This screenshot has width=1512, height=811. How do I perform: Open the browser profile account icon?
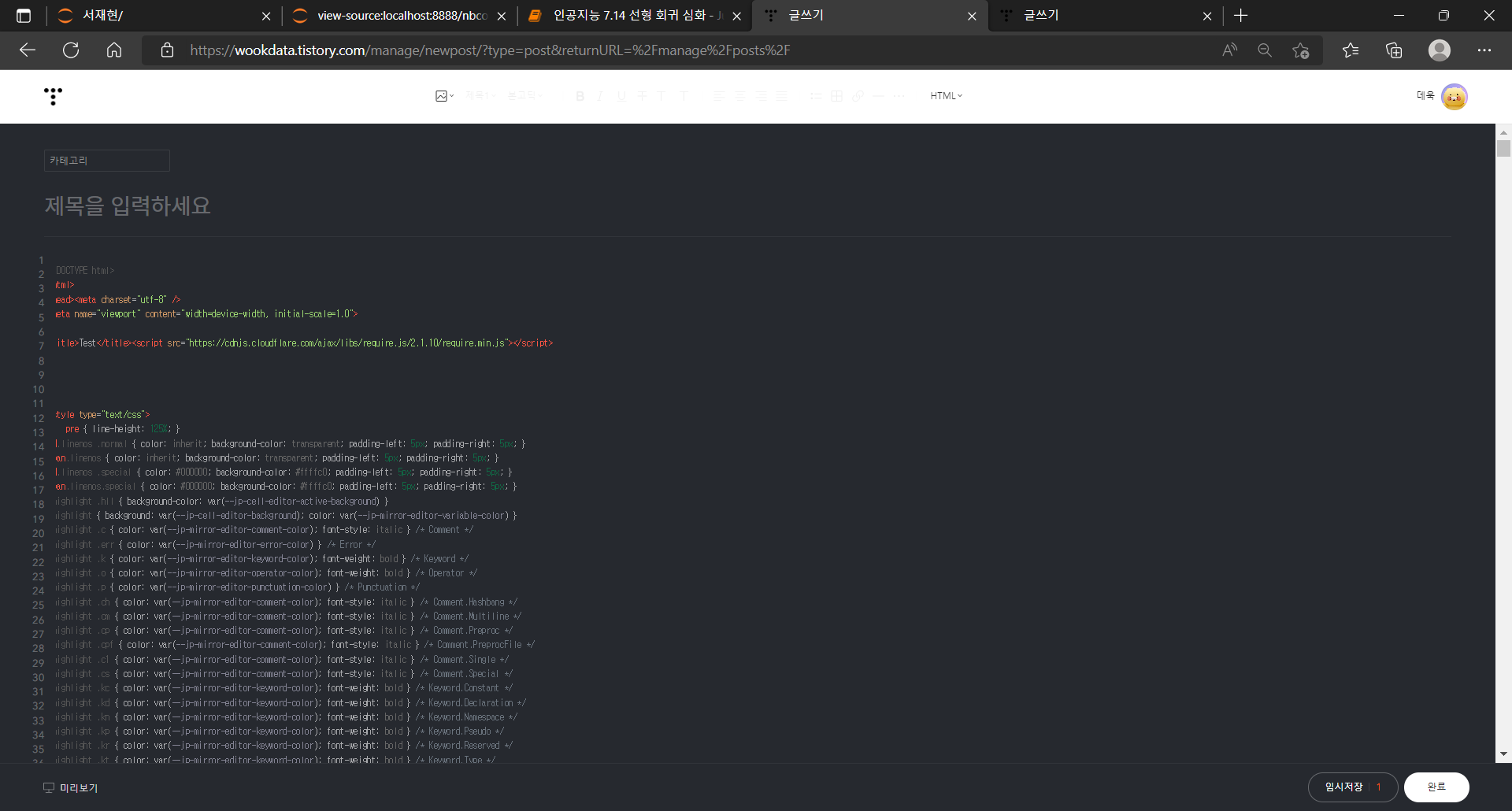click(x=1440, y=50)
